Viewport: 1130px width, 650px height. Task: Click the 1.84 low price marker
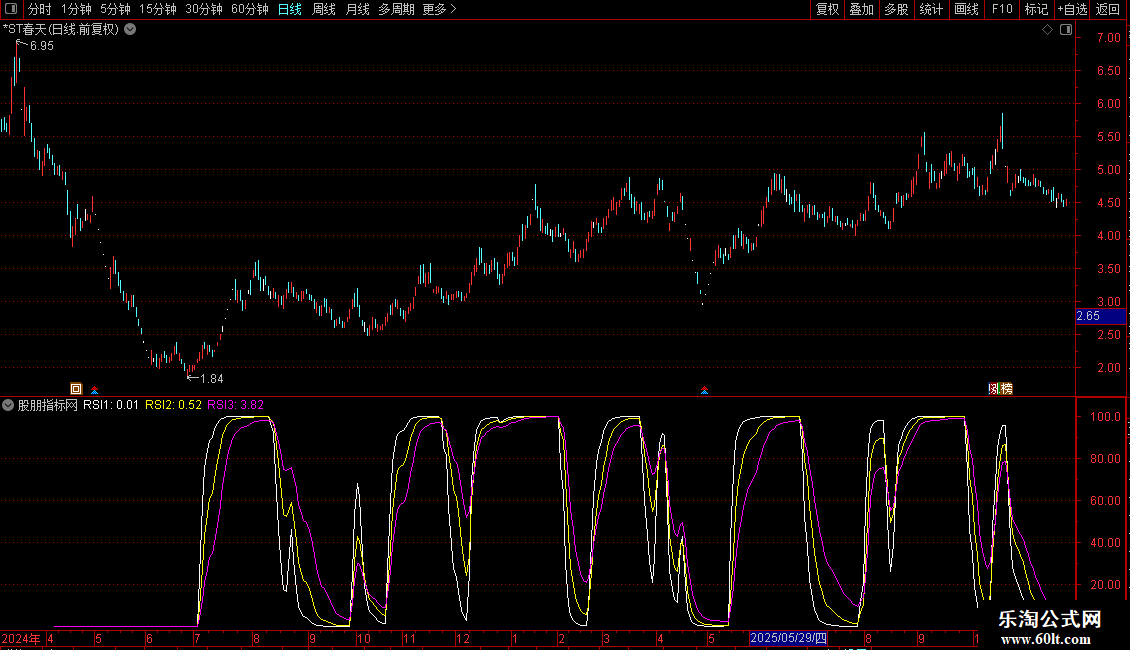point(210,378)
